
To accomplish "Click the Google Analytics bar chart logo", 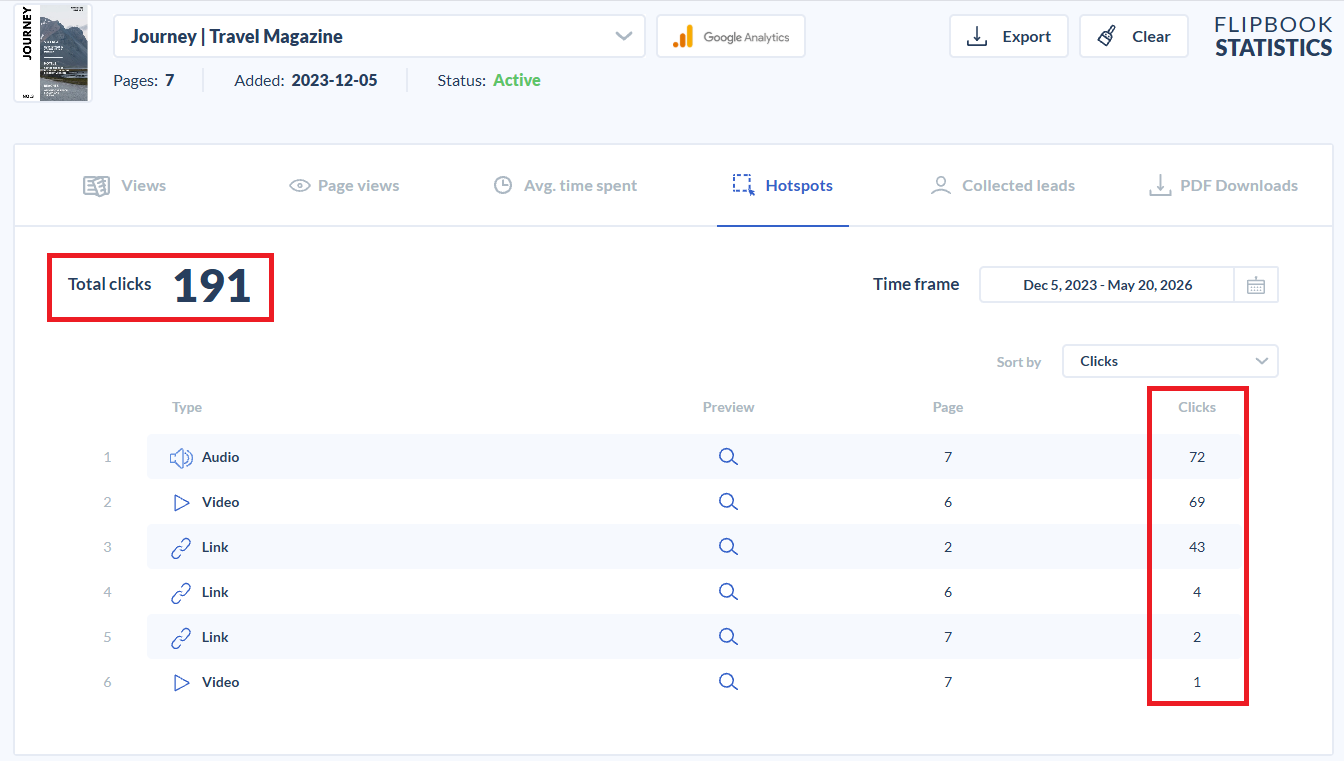I will tap(683, 37).
